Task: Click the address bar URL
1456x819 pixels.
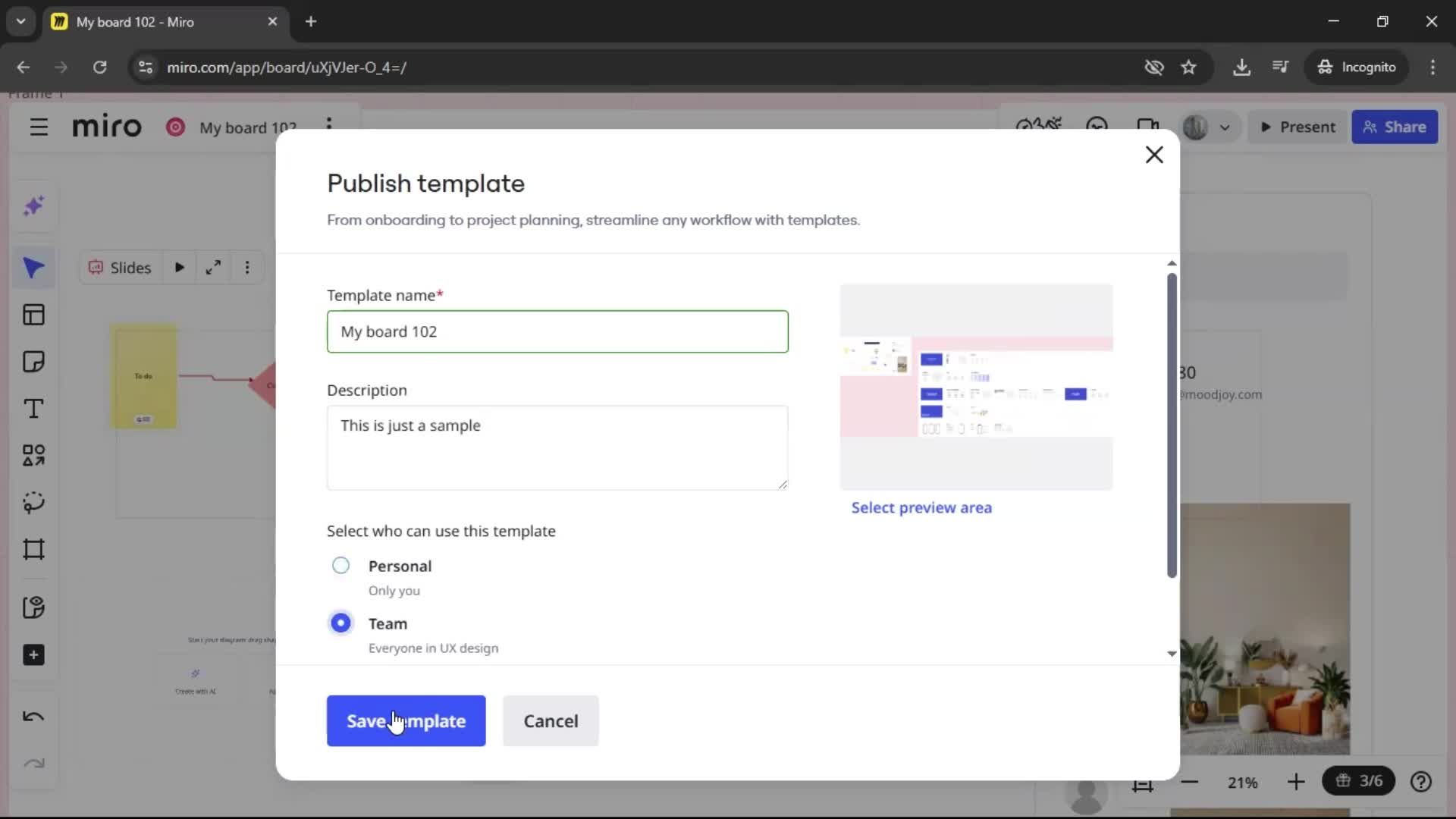Action: 286,67
